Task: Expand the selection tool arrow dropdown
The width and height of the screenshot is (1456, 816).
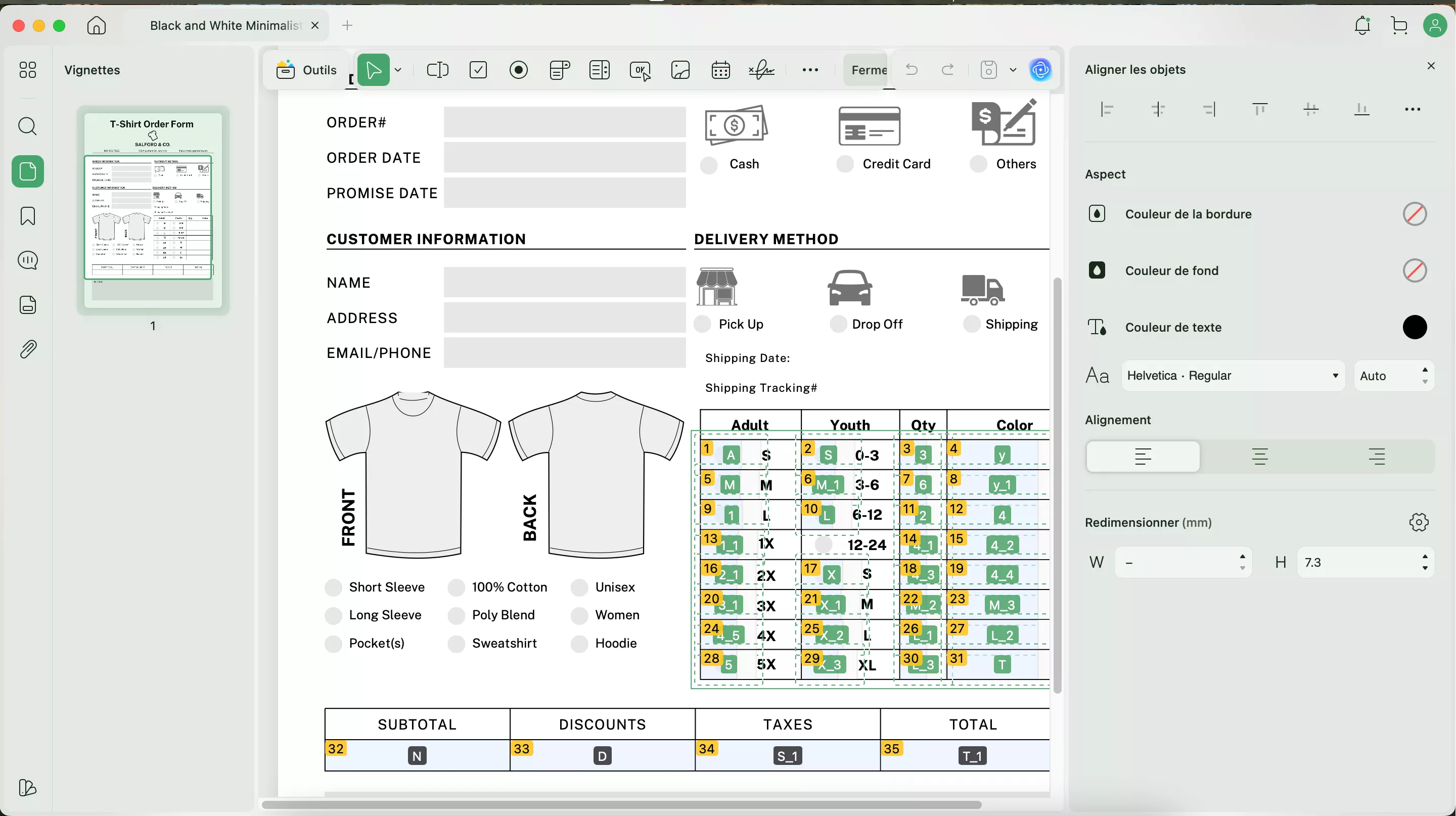Action: pos(398,70)
